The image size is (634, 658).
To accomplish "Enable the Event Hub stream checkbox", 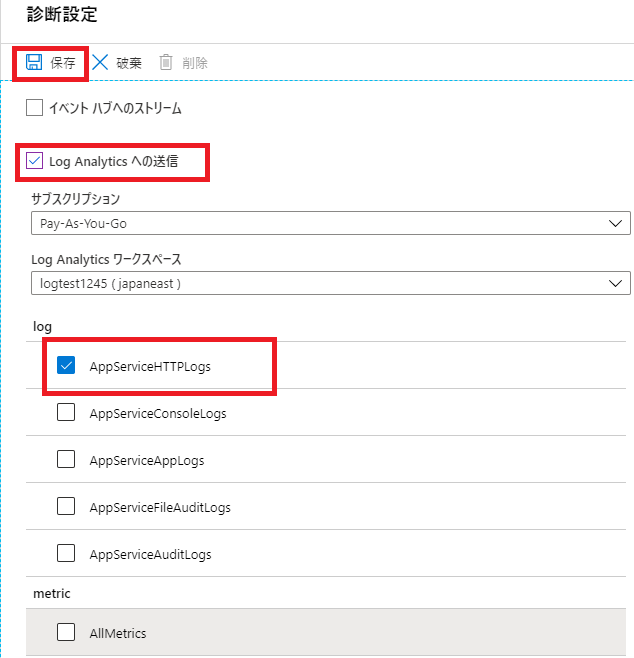I will pos(34,107).
